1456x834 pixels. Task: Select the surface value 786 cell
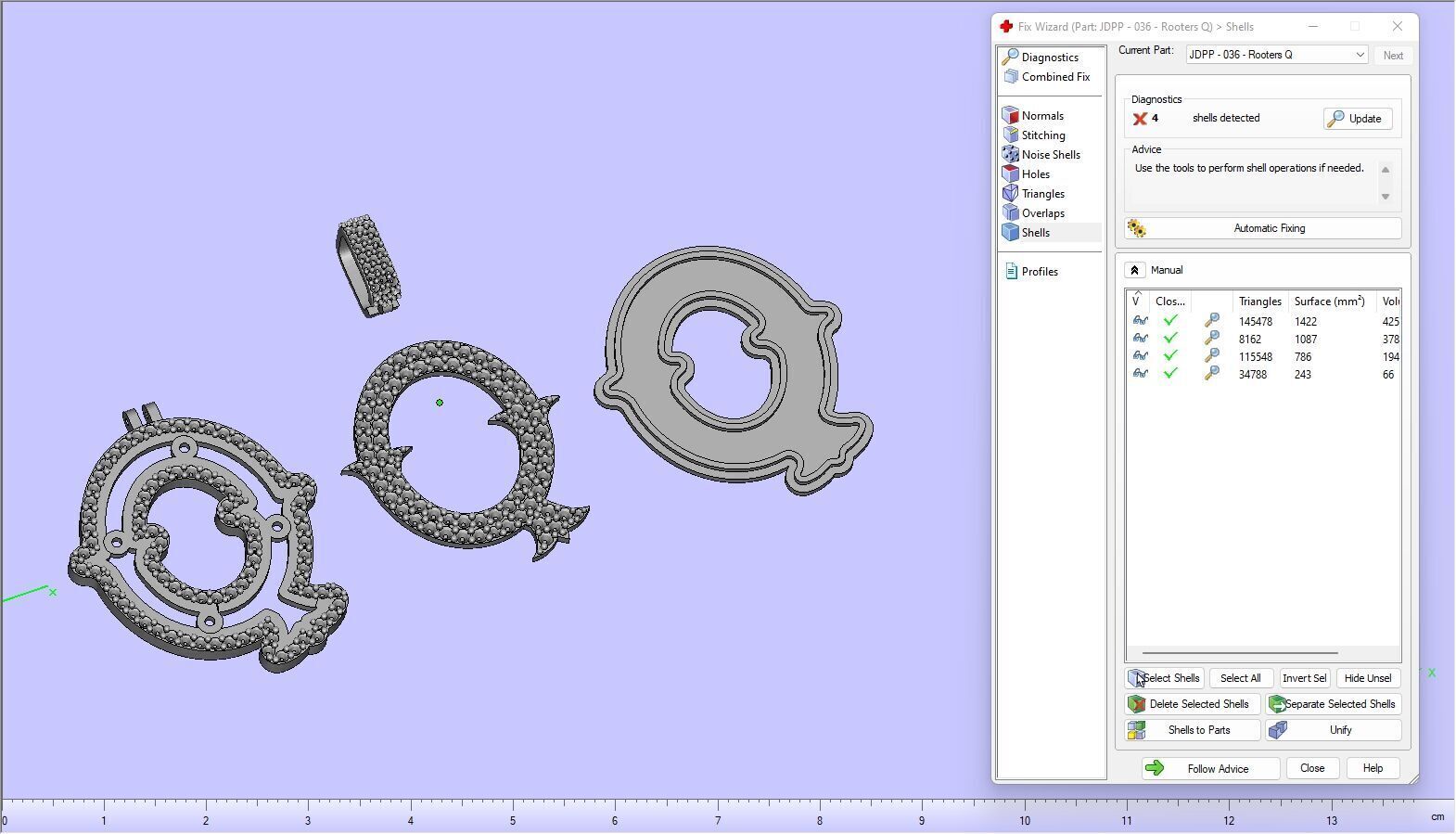(1303, 357)
